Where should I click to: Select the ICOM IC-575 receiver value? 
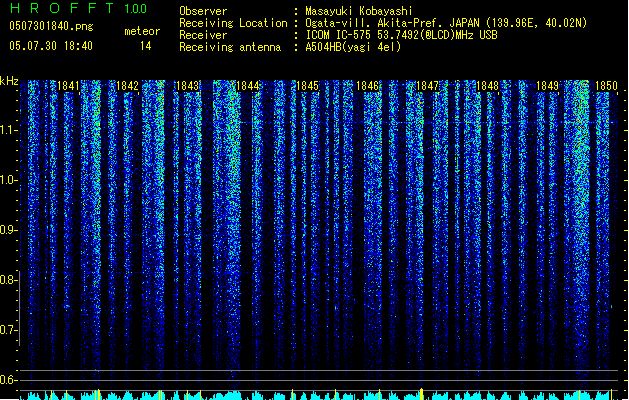[x=401, y=35]
